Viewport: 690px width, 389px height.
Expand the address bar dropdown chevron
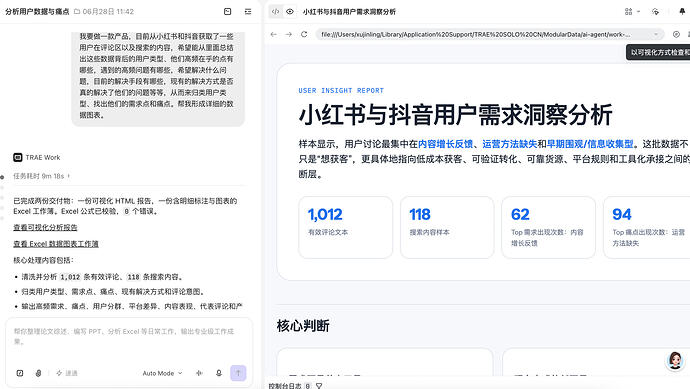pyautogui.click(x=656, y=34)
